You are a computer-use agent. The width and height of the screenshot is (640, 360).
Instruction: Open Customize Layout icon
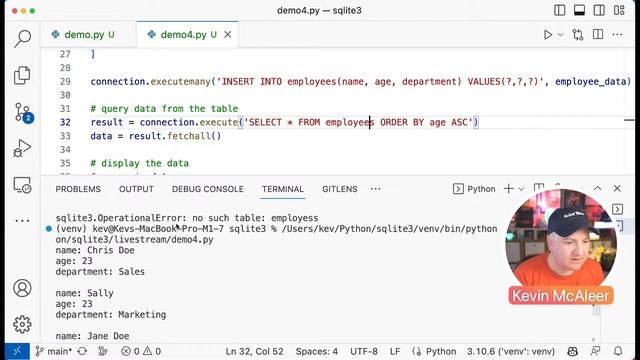[619, 10]
